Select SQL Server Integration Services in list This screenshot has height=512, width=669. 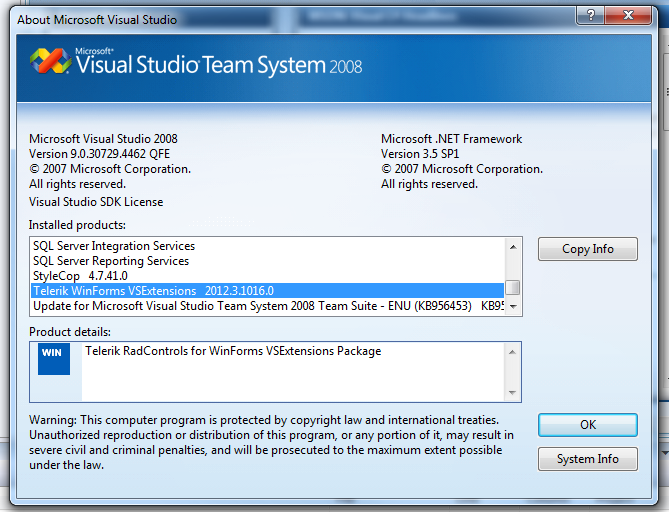268,246
